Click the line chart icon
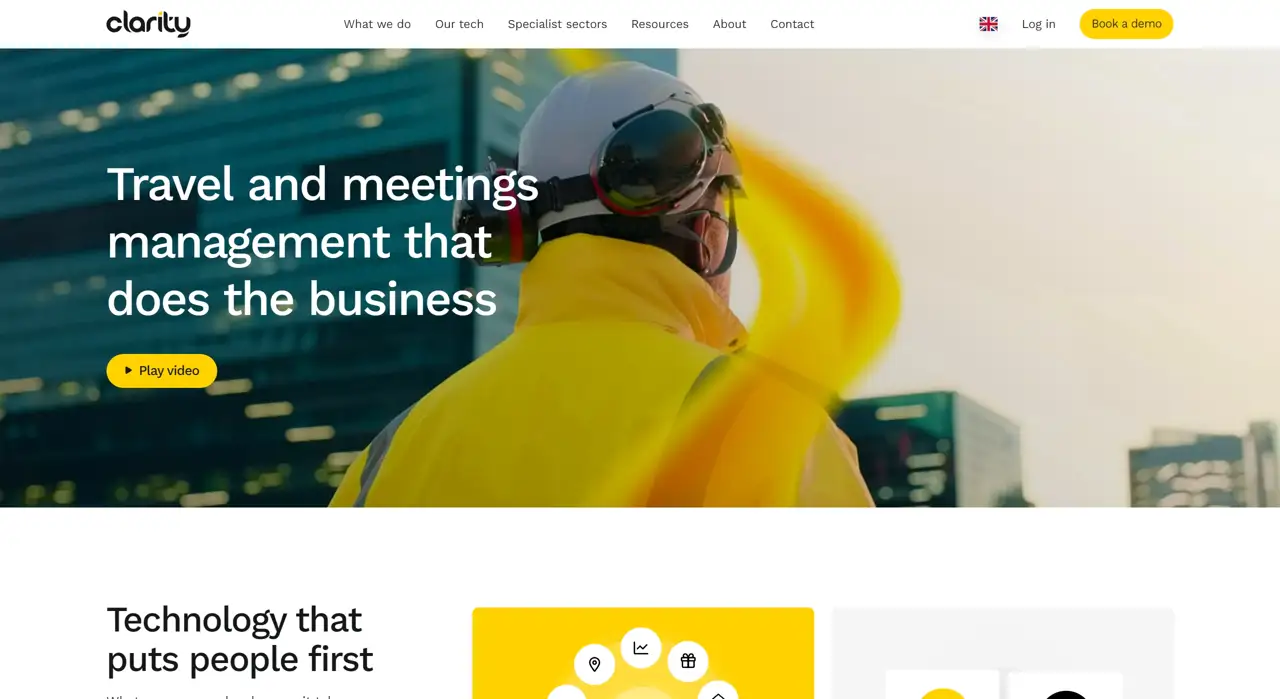This screenshot has width=1280, height=699. pos(641,648)
